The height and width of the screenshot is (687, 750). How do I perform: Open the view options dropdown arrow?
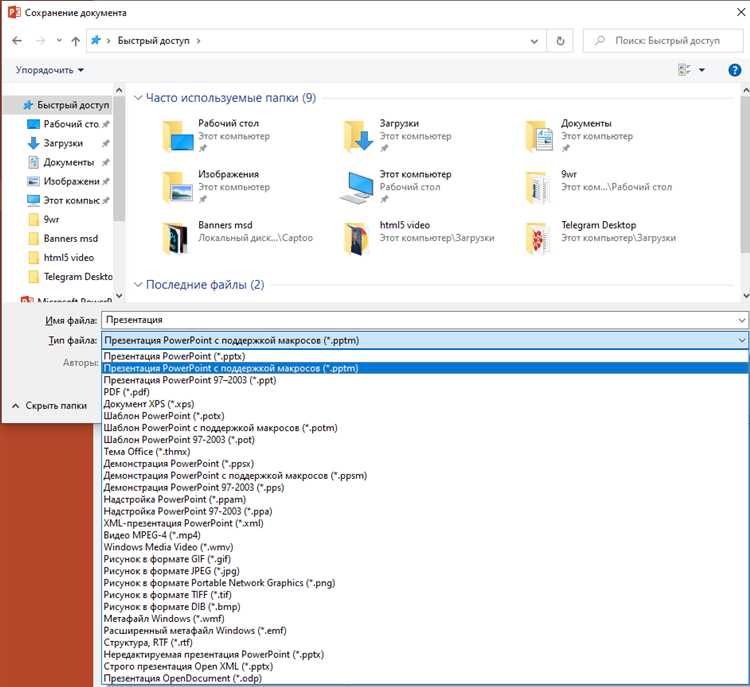(x=702, y=70)
